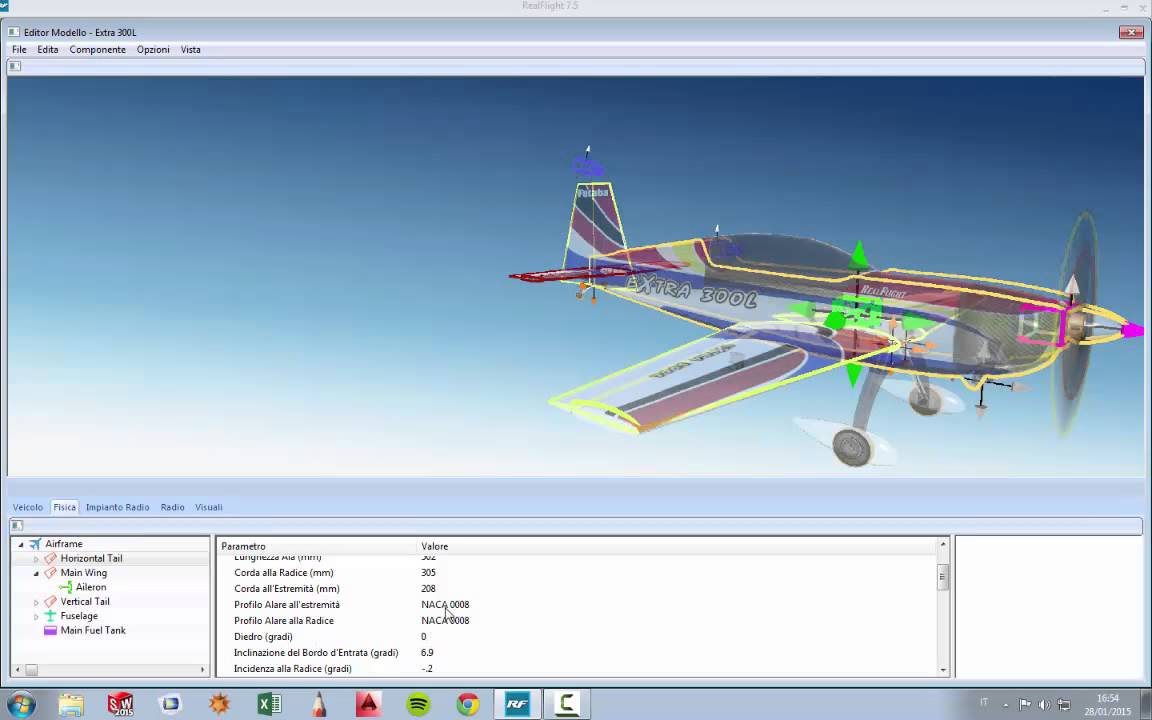
Task: Select Profilo Alare all'estremità parameter
Action: [287, 605]
